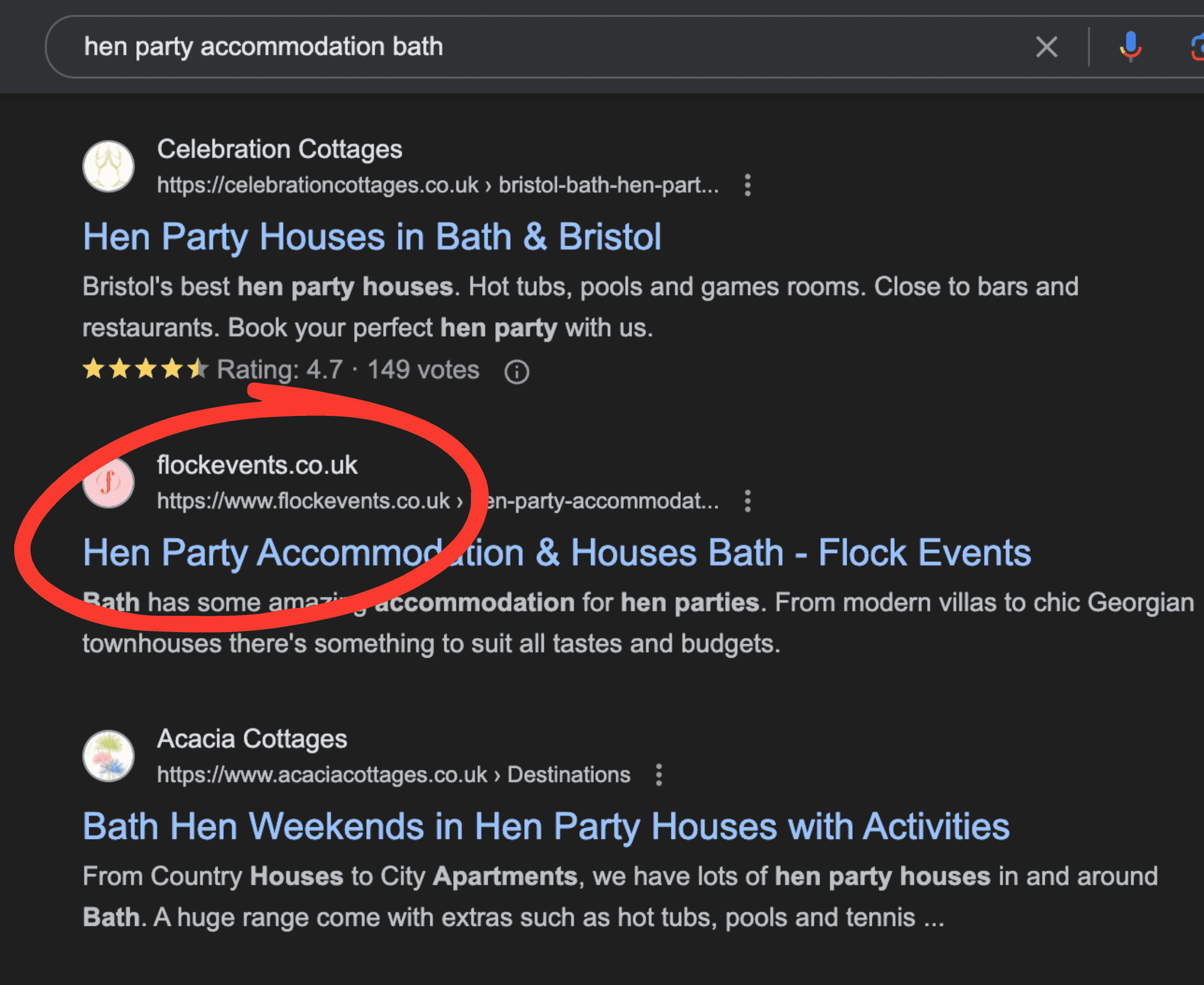Click the celebrationcottages.co.uk URL breadcrumb
1204x985 pixels.
[437, 186]
